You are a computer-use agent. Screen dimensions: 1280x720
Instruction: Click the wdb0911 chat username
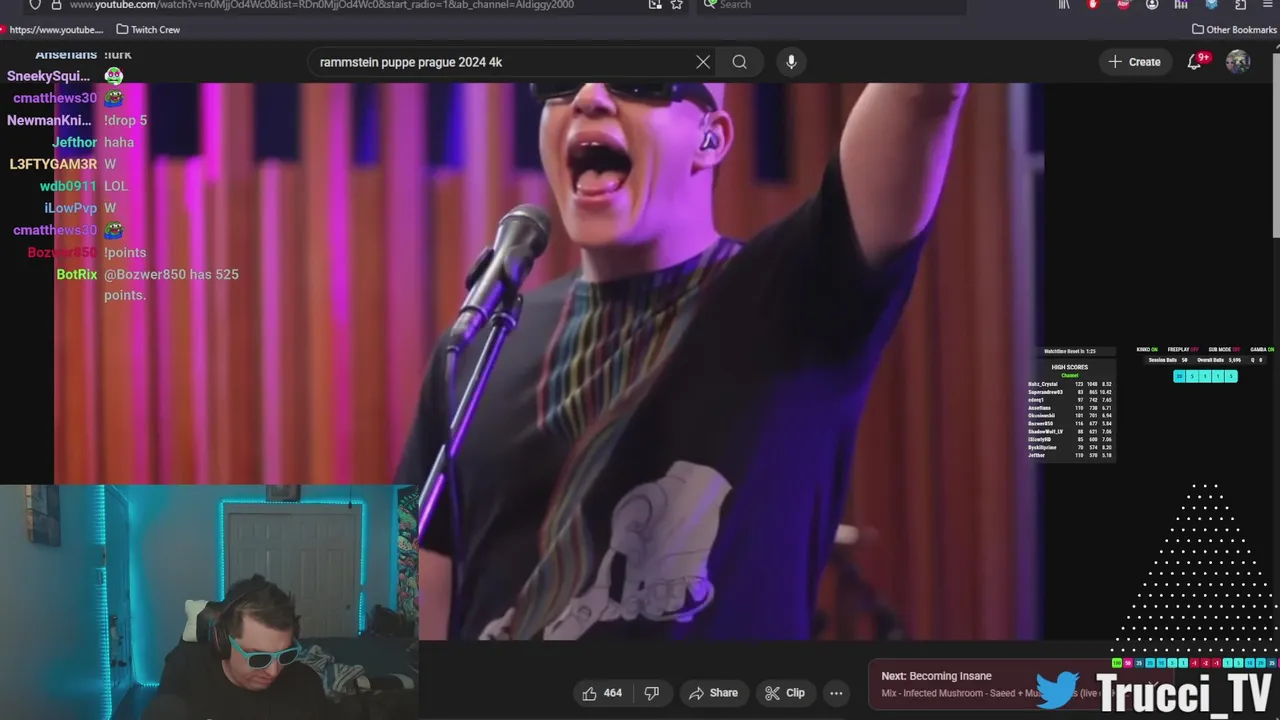(68, 186)
